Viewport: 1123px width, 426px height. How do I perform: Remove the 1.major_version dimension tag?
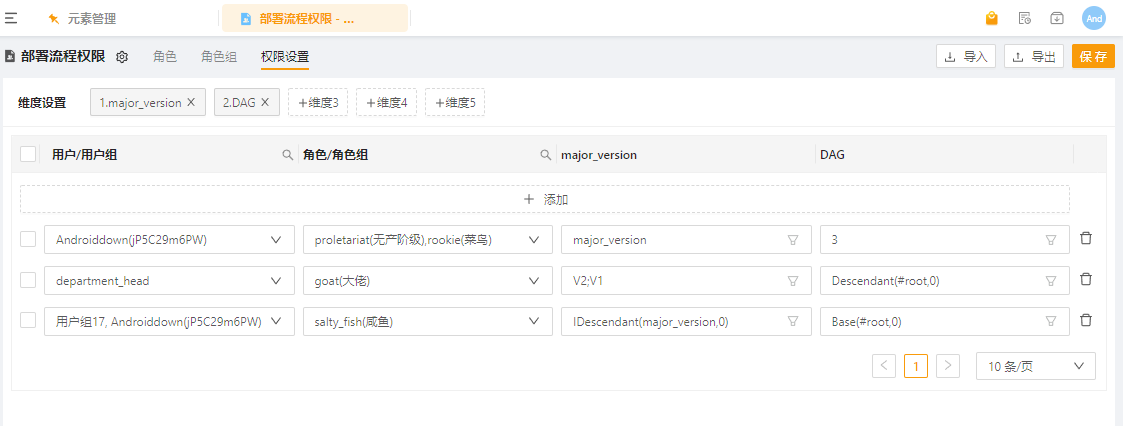click(x=191, y=102)
